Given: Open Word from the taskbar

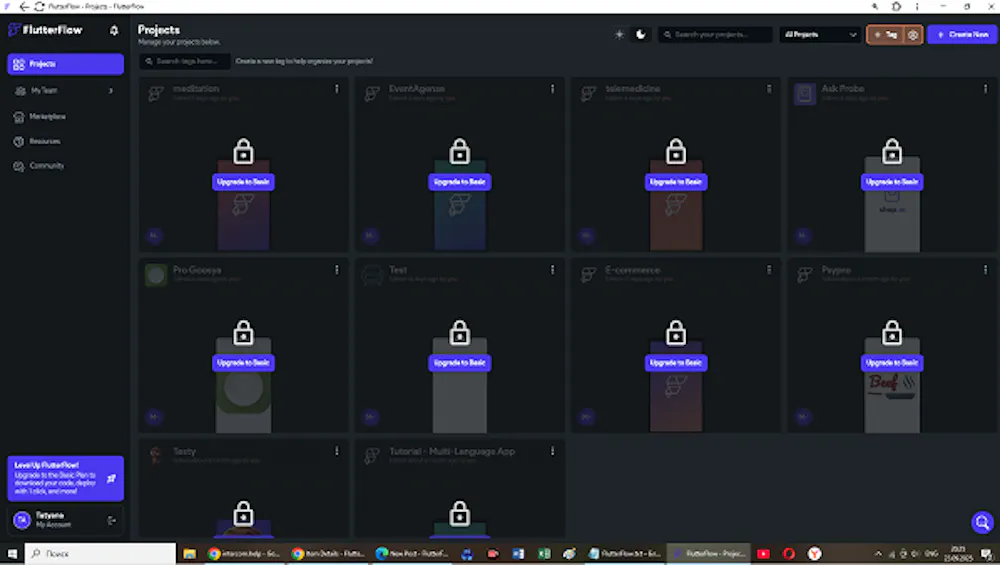Looking at the screenshot, I should pyautogui.click(x=518, y=554).
